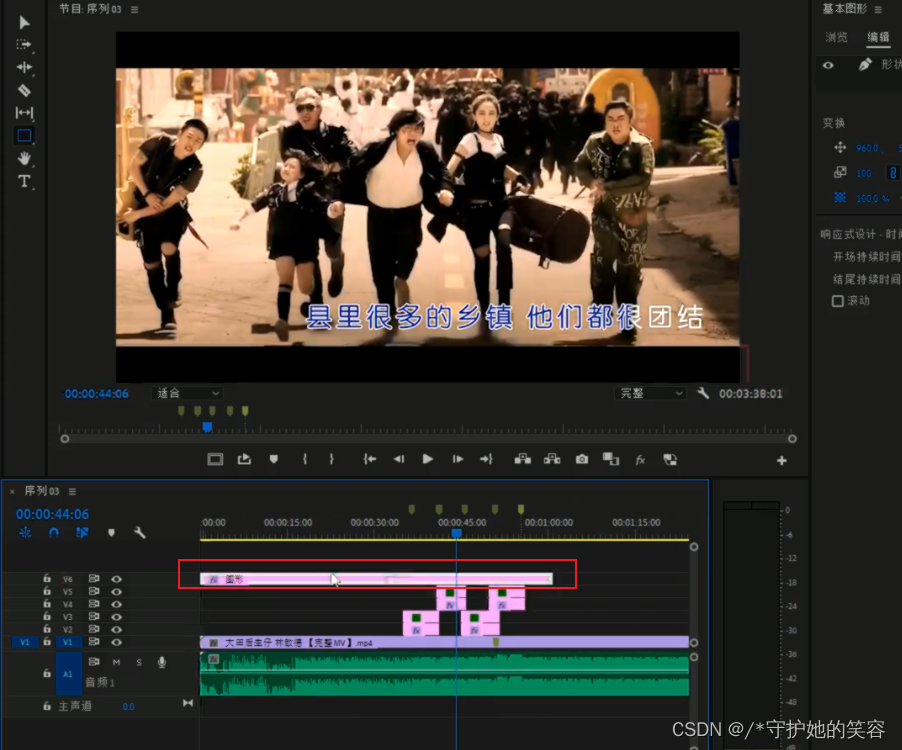Click the position value 960.0
This screenshot has height=750, width=902.
click(x=867, y=148)
